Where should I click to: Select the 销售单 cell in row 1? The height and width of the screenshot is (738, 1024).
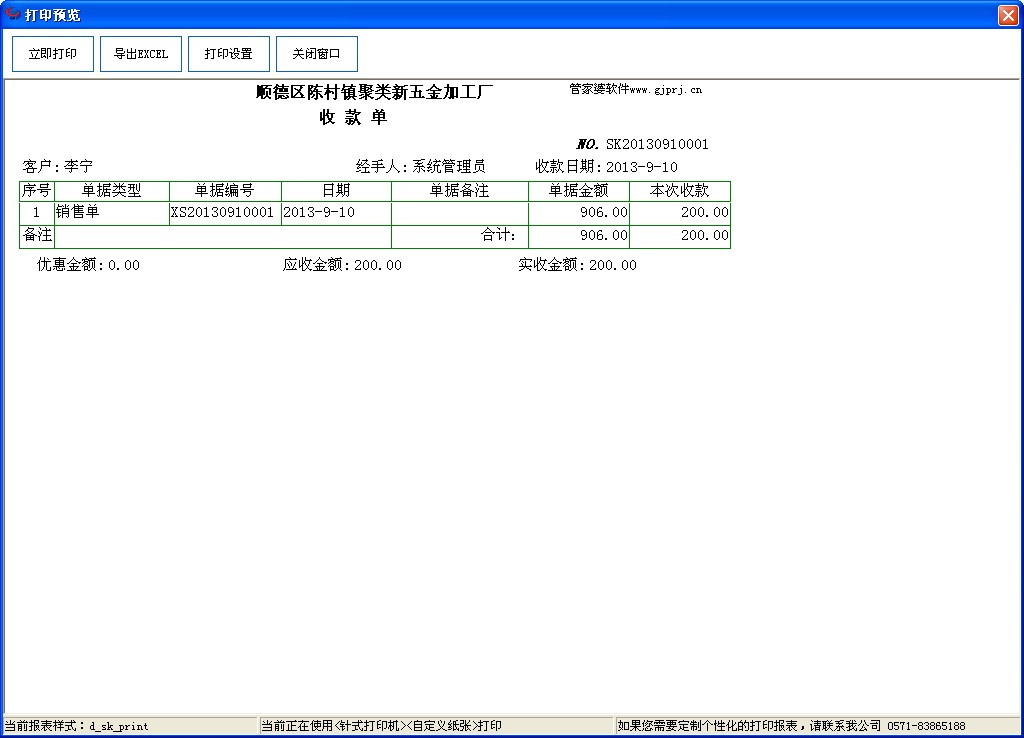tap(112, 212)
